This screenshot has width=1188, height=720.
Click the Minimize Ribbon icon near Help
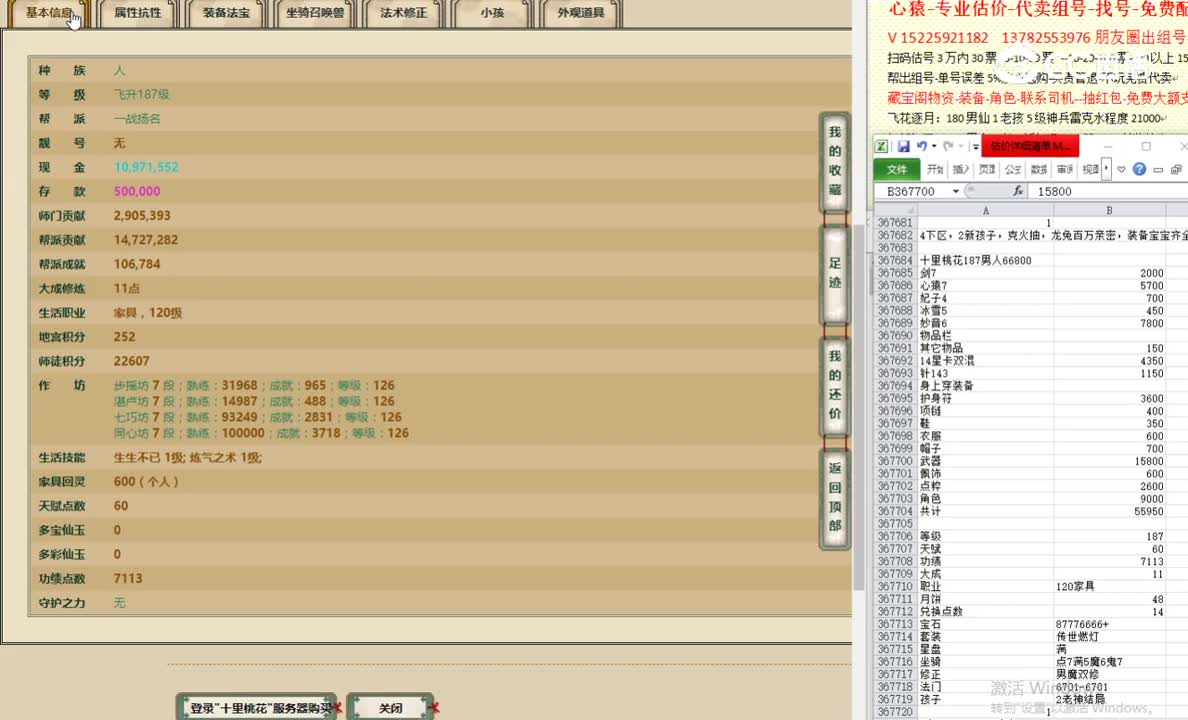click(x=1121, y=169)
